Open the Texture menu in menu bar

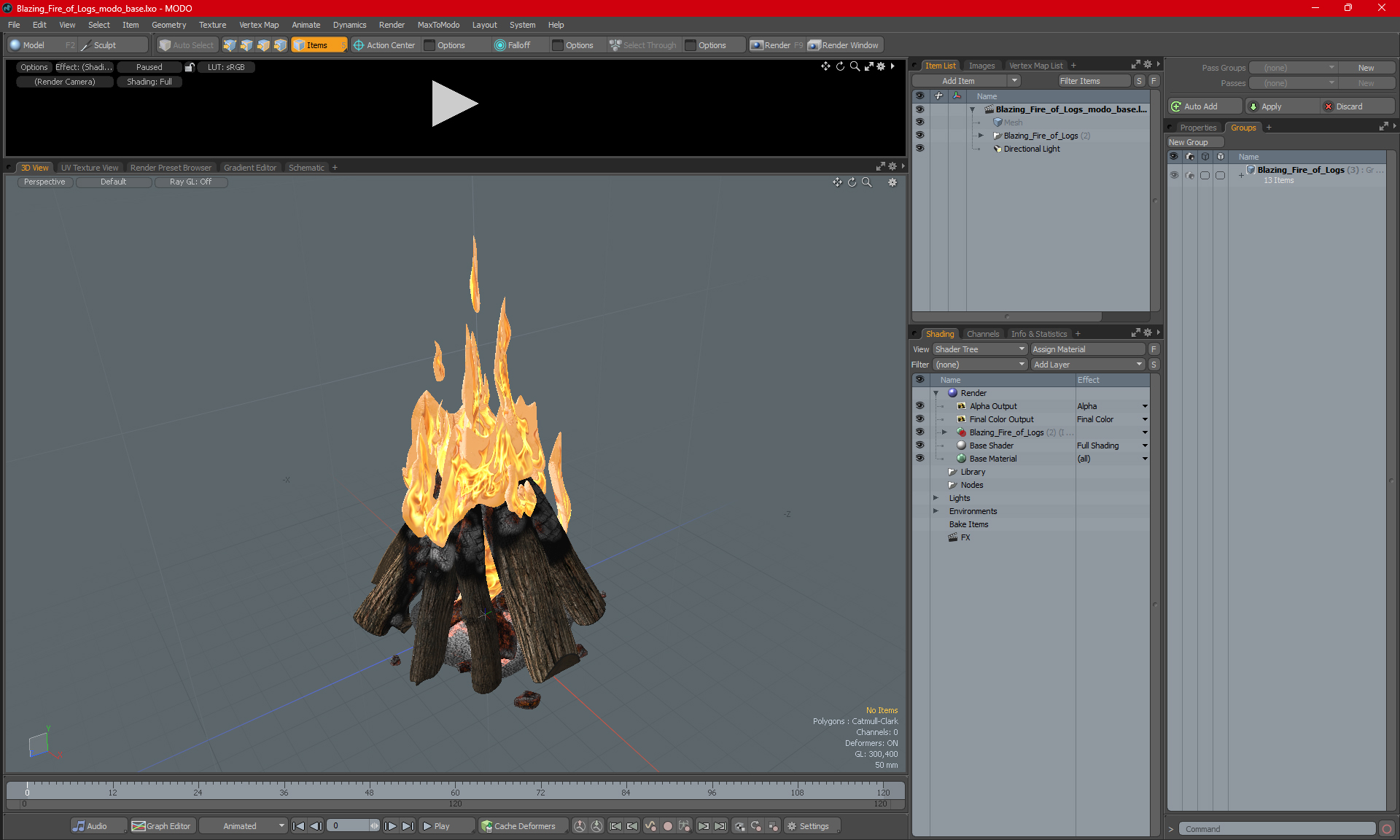pos(209,25)
